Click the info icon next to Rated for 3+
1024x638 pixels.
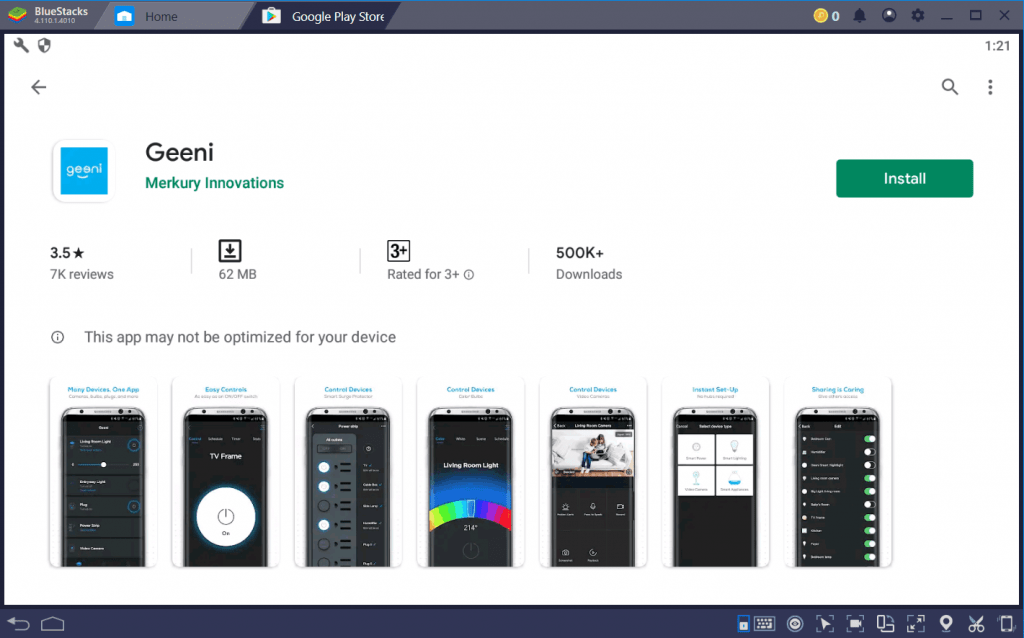(x=469, y=275)
